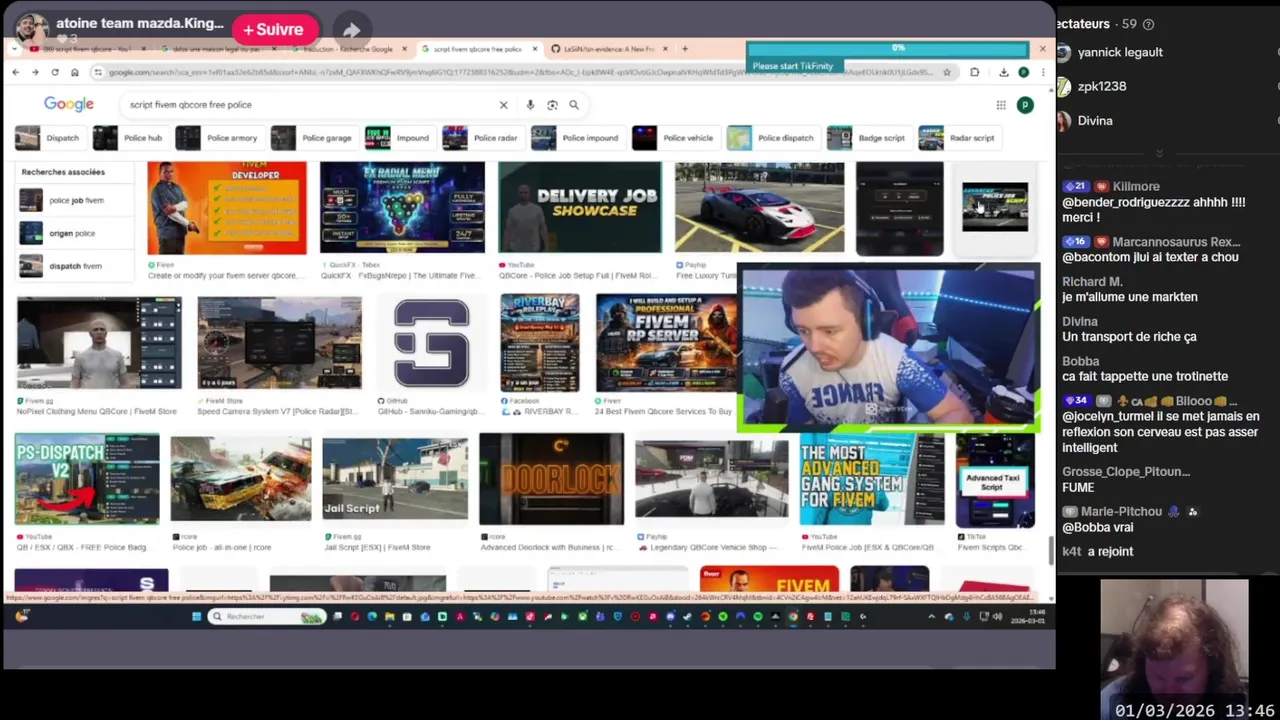Image resolution: width=1280 pixels, height=720 pixels.
Task: Click the browser address bar
Action: click(520, 72)
